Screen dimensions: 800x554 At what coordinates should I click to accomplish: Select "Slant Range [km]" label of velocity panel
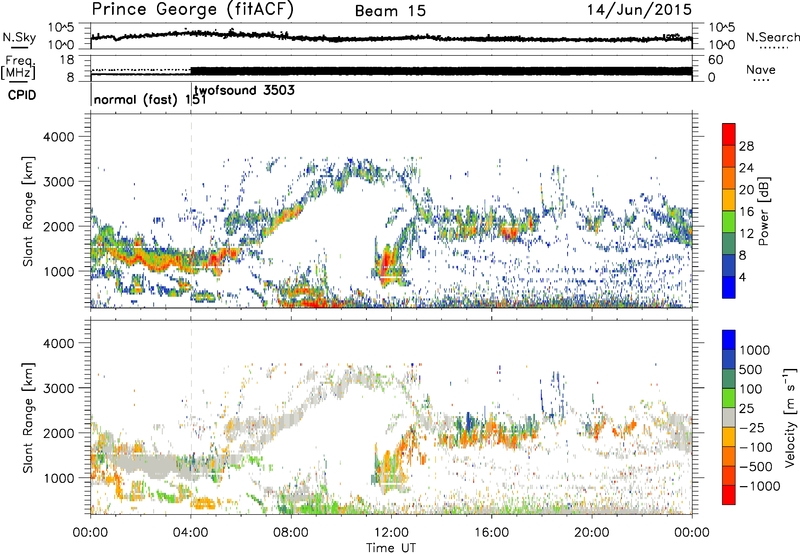point(28,417)
